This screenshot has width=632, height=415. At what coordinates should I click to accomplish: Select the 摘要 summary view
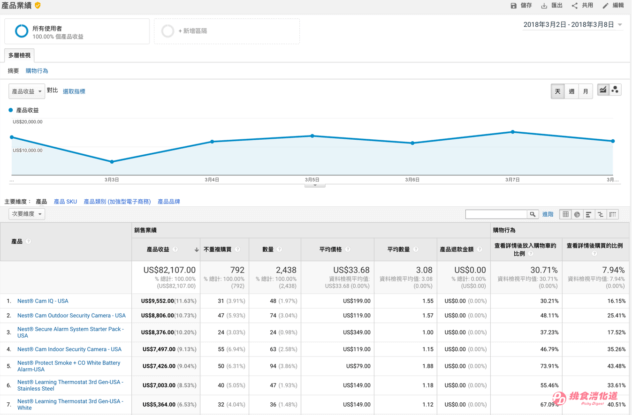13,71
